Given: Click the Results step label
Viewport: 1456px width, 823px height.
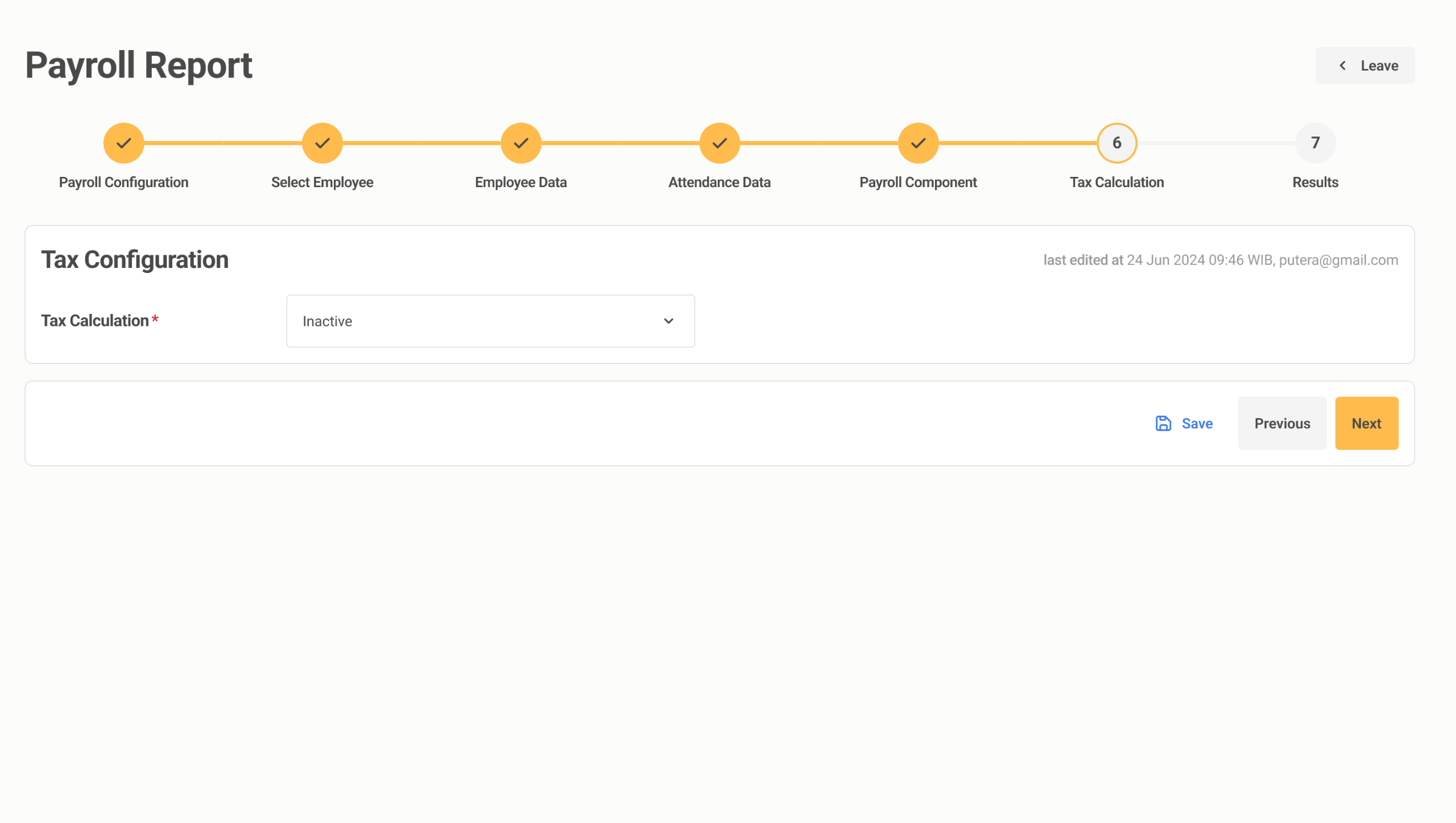Looking at the screenshot, I should click(1315, 182).
